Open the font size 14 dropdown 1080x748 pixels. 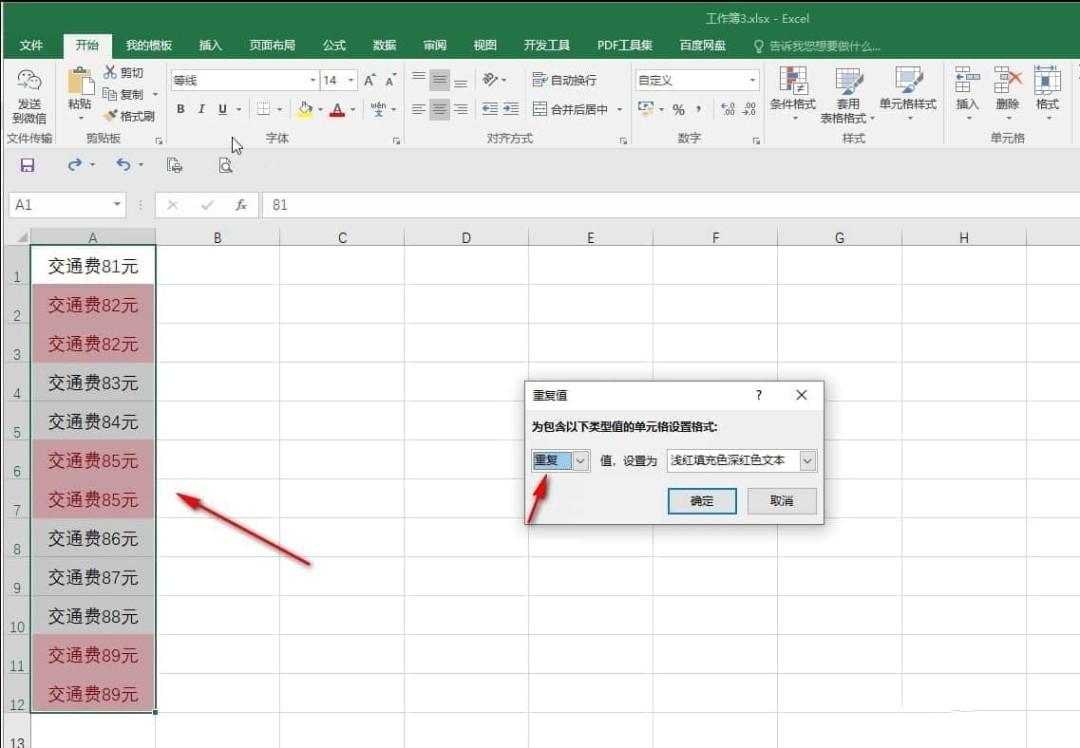click(x=351, y=80)
